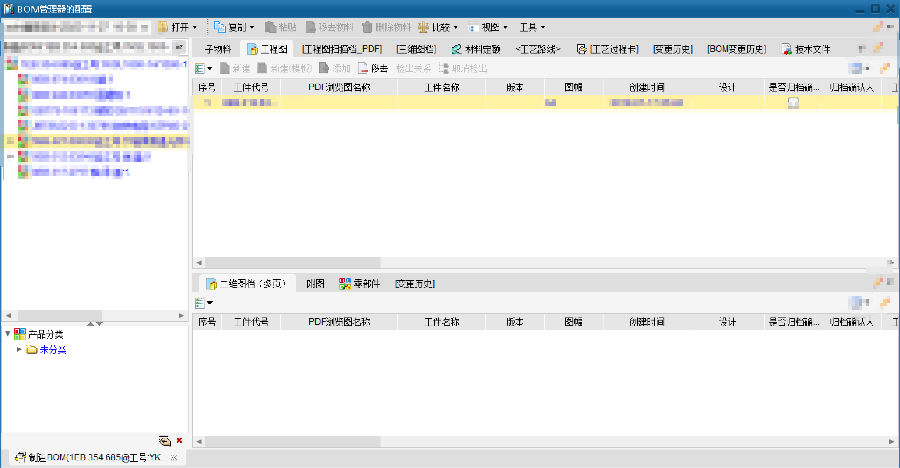Click the 粘贴 paste toolbar icon
Viewport: 900px width, 468px height.
click(270, 27)
